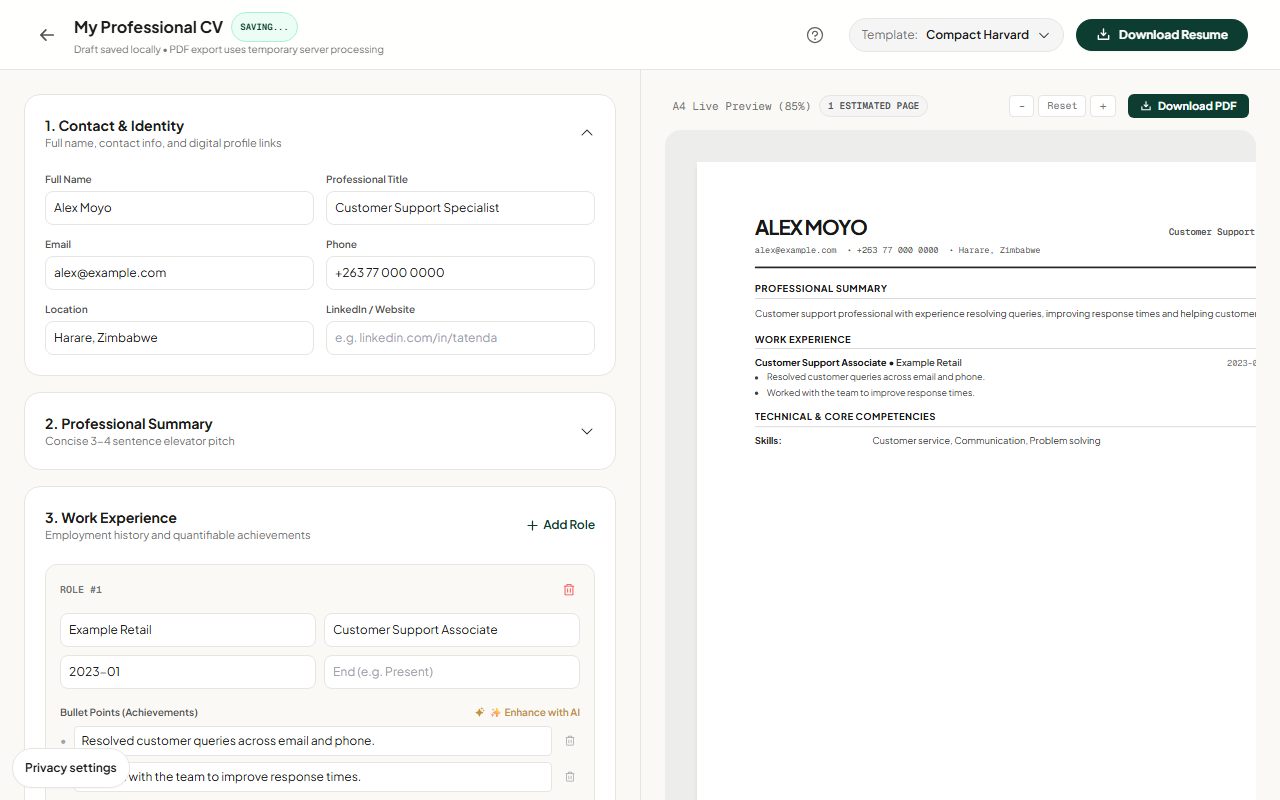1280x800 pixels.
Task: Edit the Full Name field Alex Moyo
Action: 179,208
